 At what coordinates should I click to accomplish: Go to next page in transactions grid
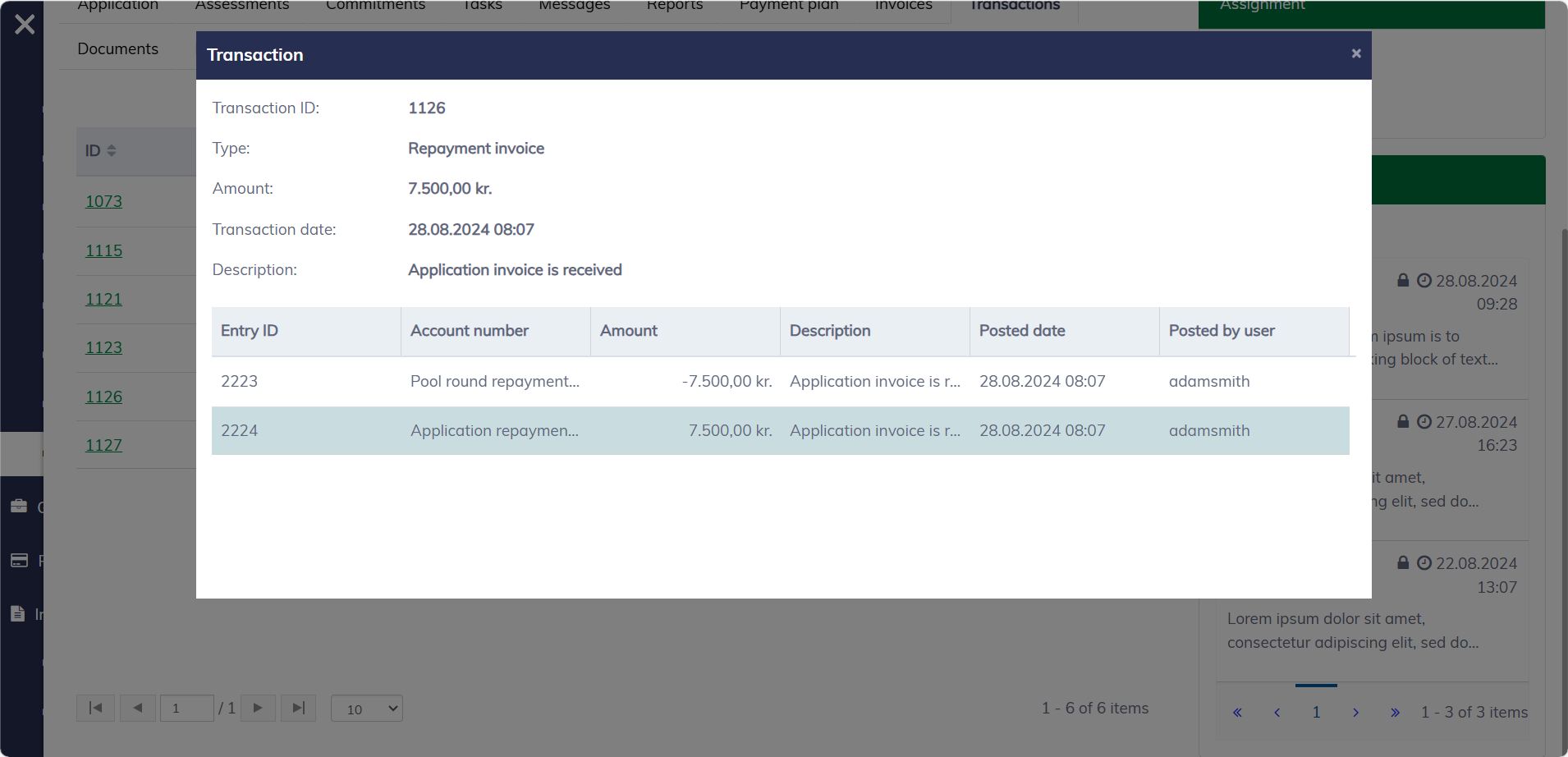coord(258,708)
